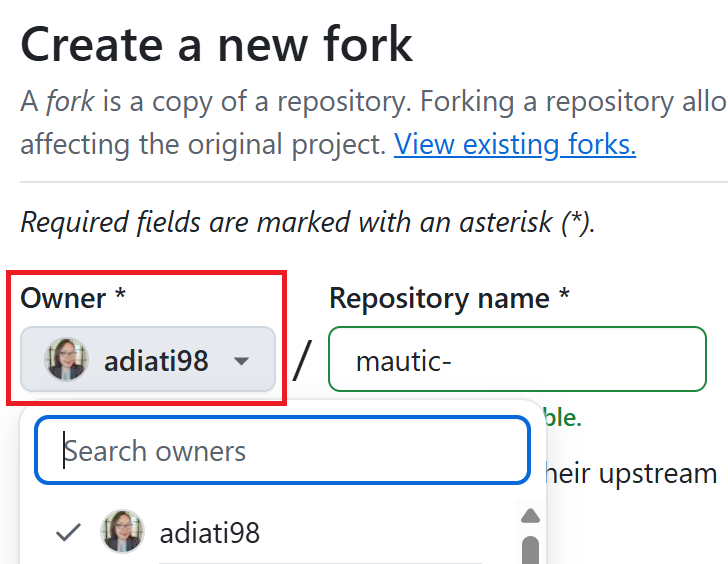Click the Create a new fork heading

pyautogui.click(x=216, y=44)
